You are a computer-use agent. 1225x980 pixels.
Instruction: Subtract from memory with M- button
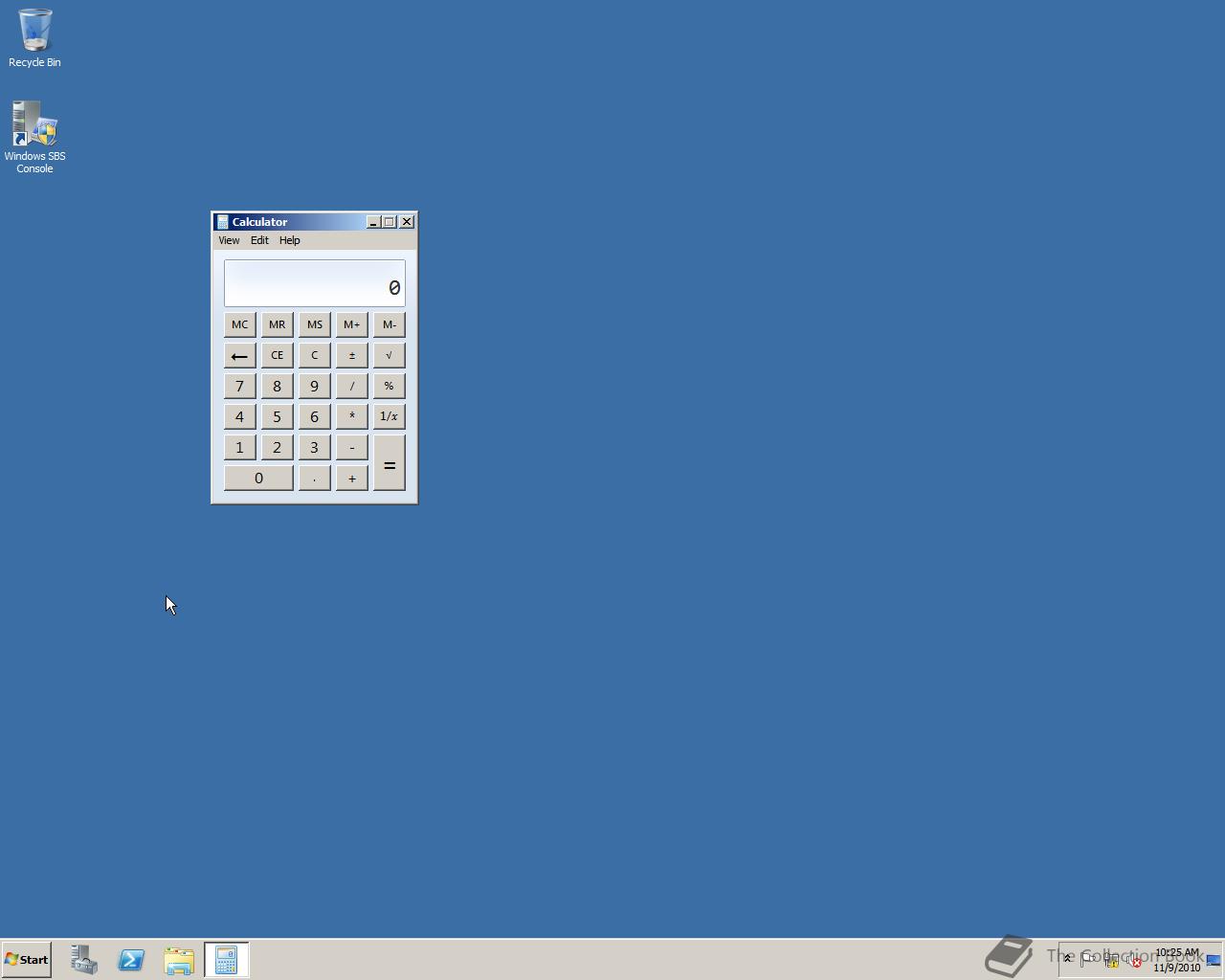pos(389,324)
